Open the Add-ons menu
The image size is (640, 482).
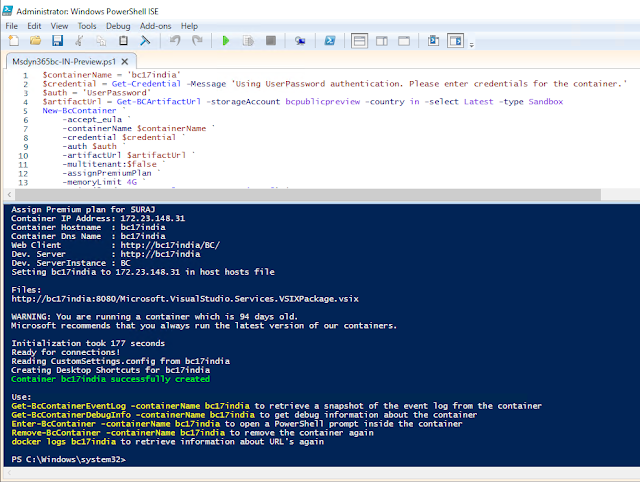(156, 26)
